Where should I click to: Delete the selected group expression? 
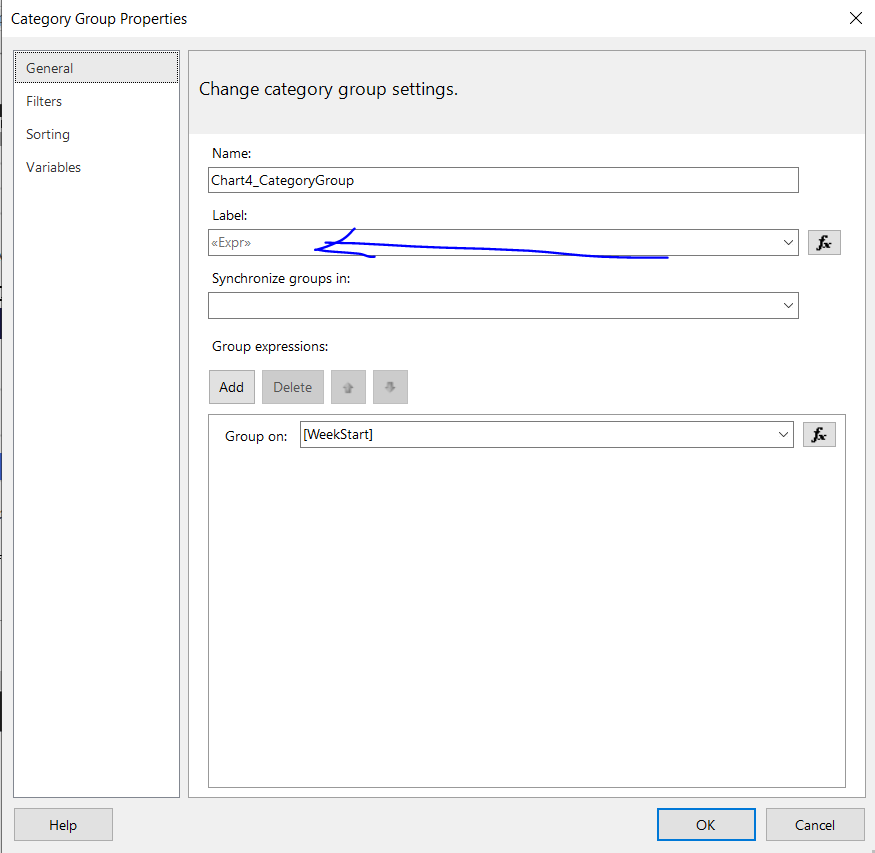point(293,387)
